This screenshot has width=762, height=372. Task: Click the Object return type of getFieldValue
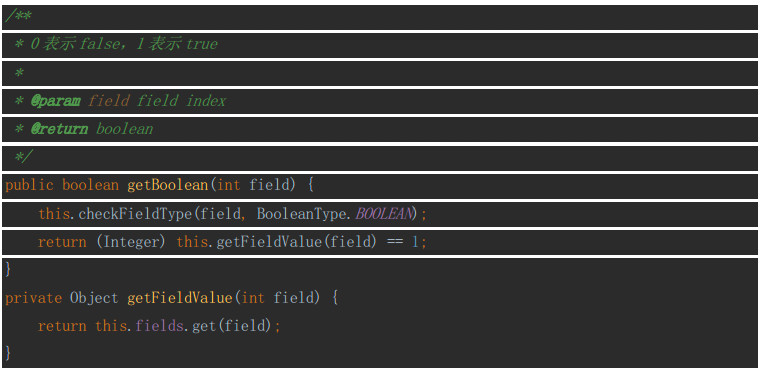pos(94,298)
